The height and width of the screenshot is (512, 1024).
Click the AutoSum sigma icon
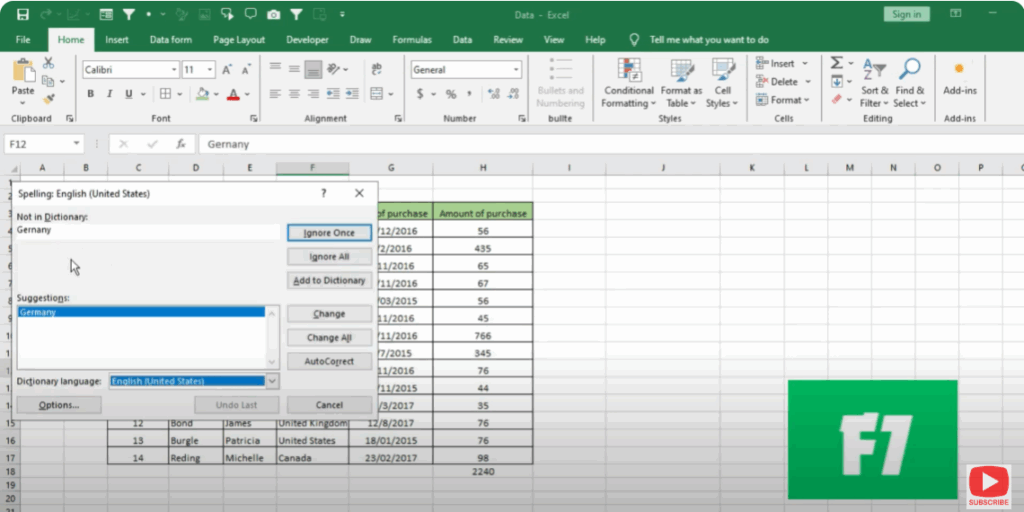tap(836, 63)
